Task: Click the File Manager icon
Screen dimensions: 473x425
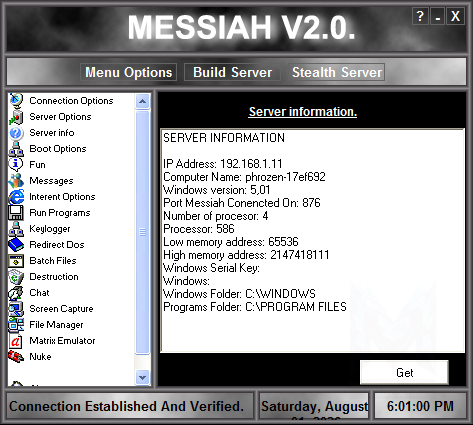Action: point(16,325)
